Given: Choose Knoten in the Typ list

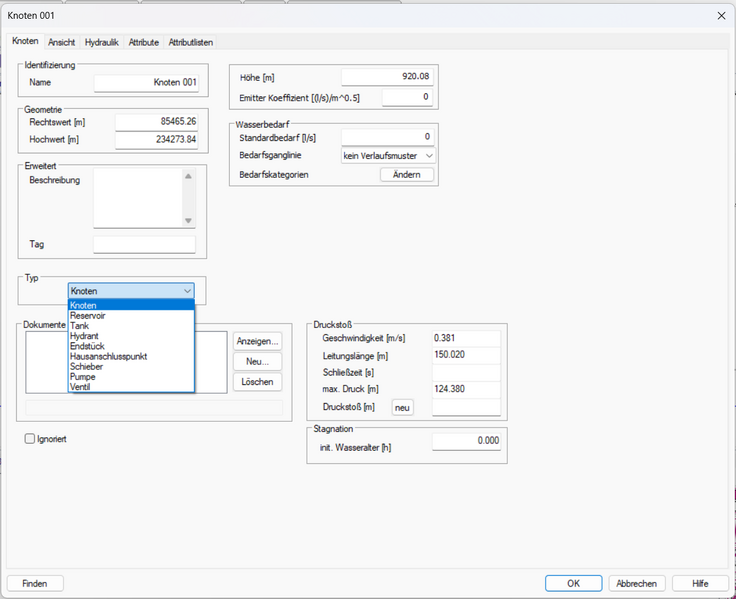Looking at the screenshot, I should pos(131,306).
